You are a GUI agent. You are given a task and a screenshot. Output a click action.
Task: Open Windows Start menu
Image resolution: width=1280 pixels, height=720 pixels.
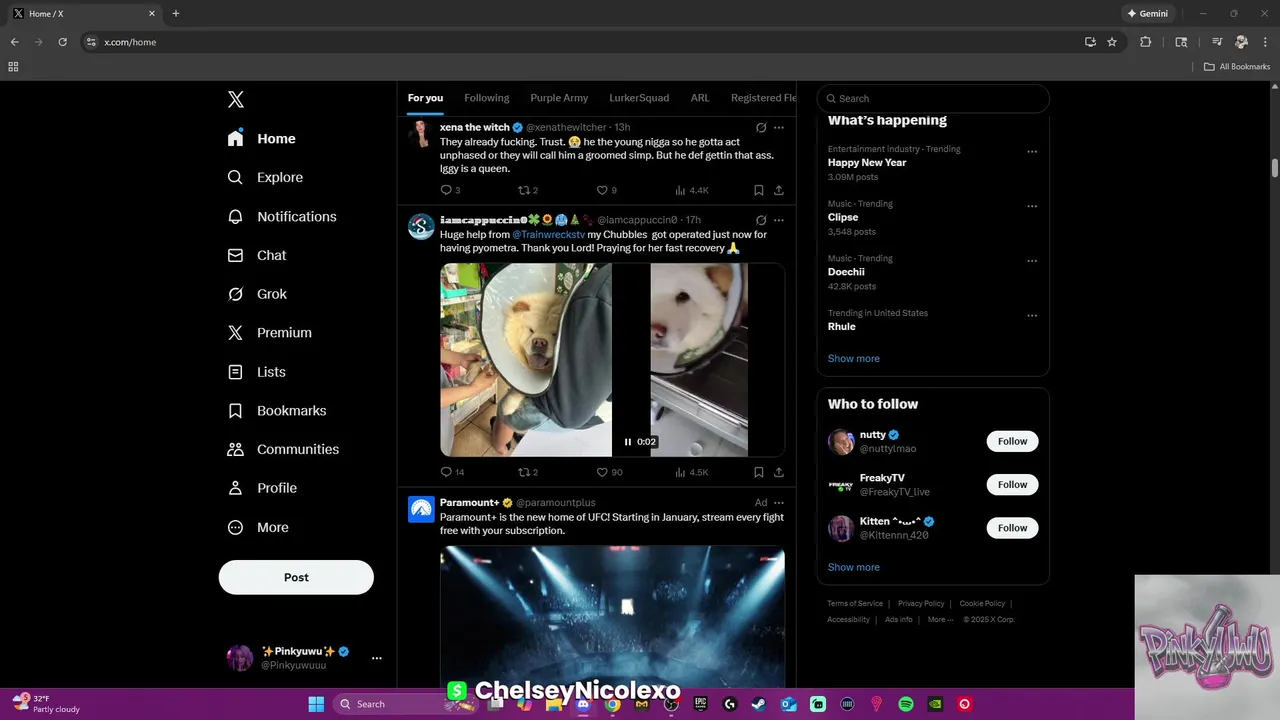tap(316, 704)
